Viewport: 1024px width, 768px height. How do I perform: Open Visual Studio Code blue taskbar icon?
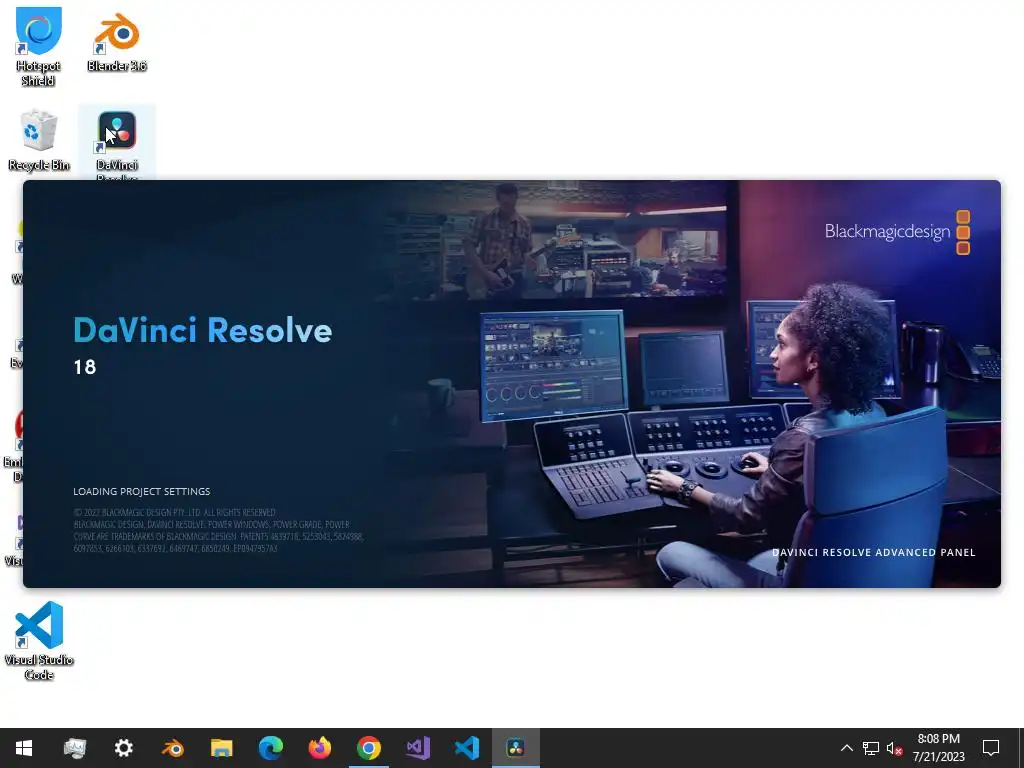pos(467,748)
